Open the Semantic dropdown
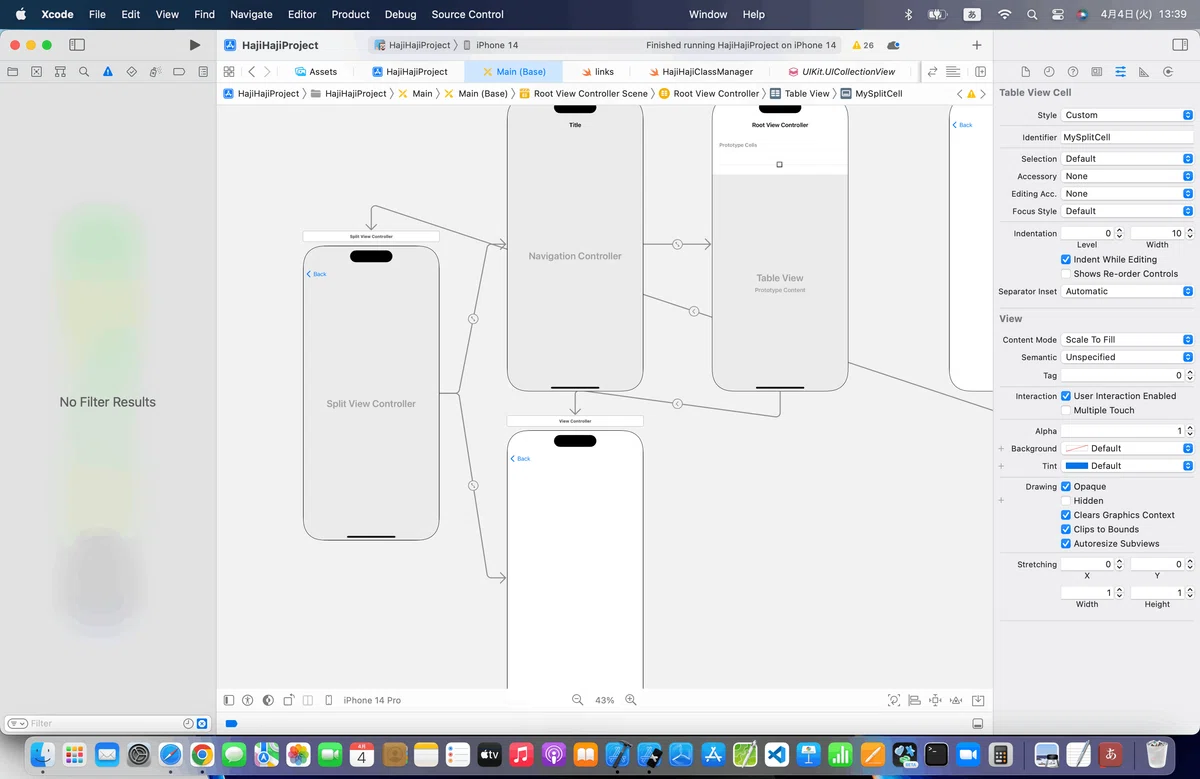Screen dimensions: 1200x779 click(1127, 357)
